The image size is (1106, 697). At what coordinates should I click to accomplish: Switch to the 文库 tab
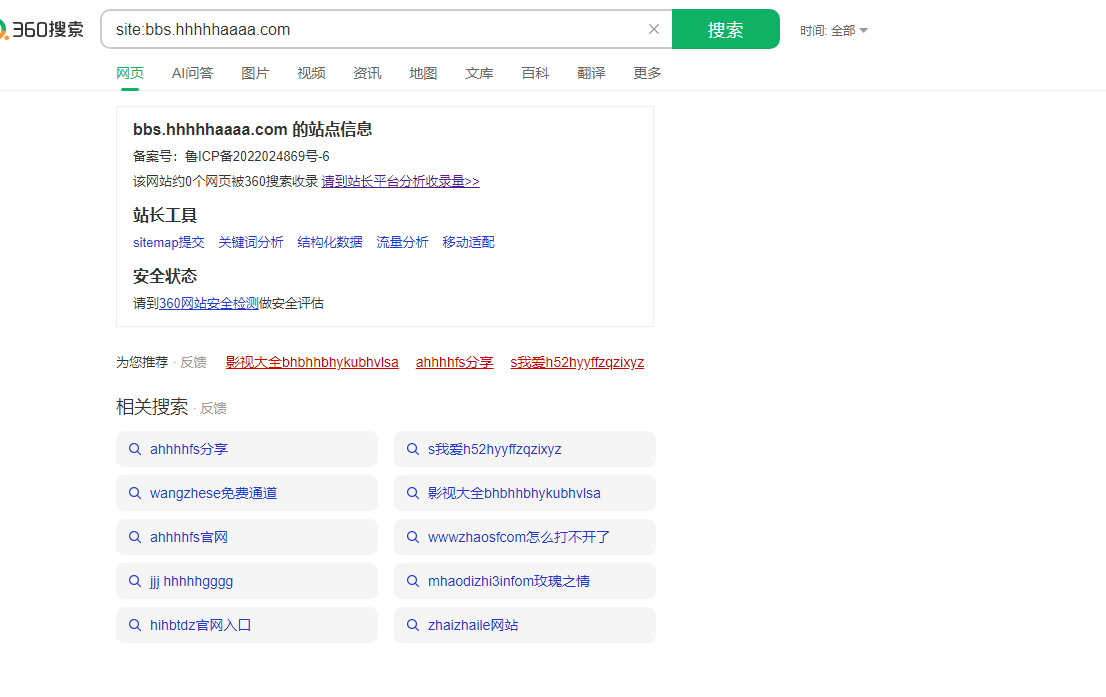point(479,73)
